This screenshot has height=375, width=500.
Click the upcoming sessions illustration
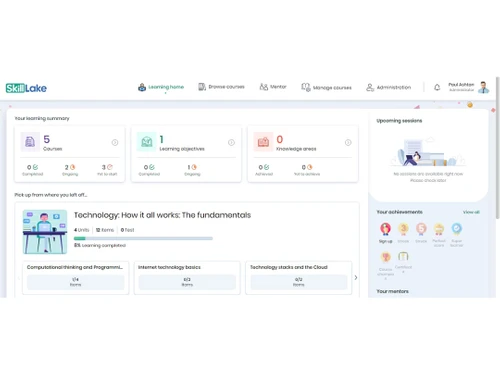(428, 152)
